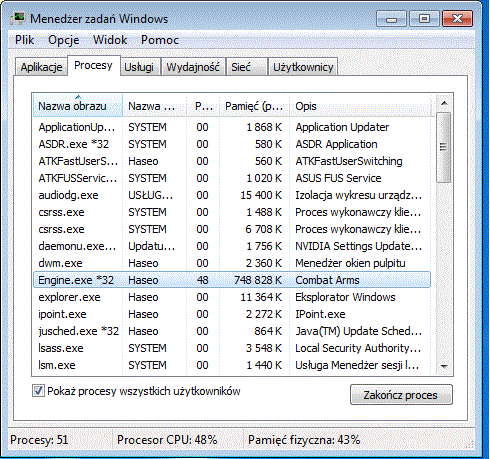
Task: Select the ASDR.exe *32 process
Action: tap(232, 144)
